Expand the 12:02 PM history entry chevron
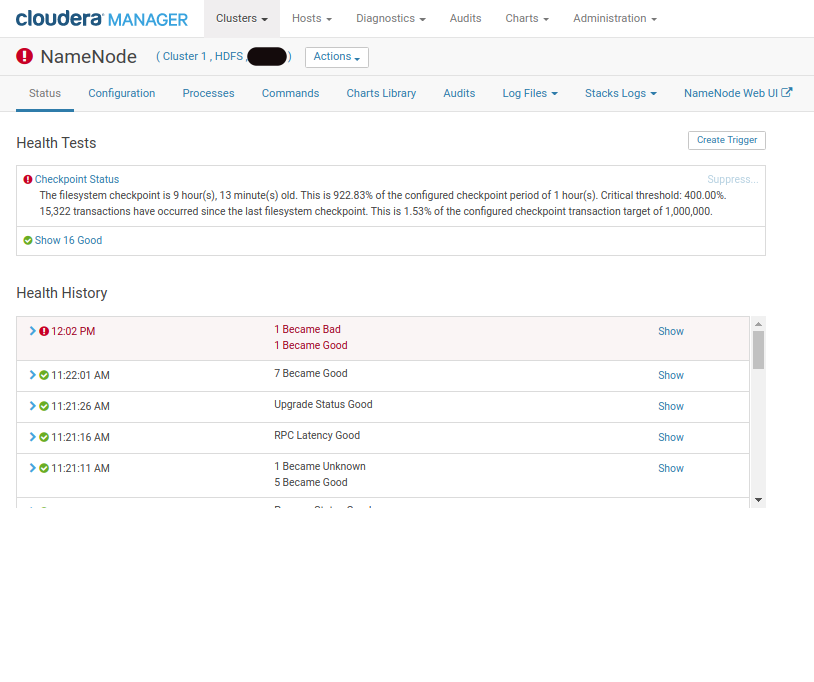Screen dimensions: 814x682 pyautogui.click(x=32, y=331)
